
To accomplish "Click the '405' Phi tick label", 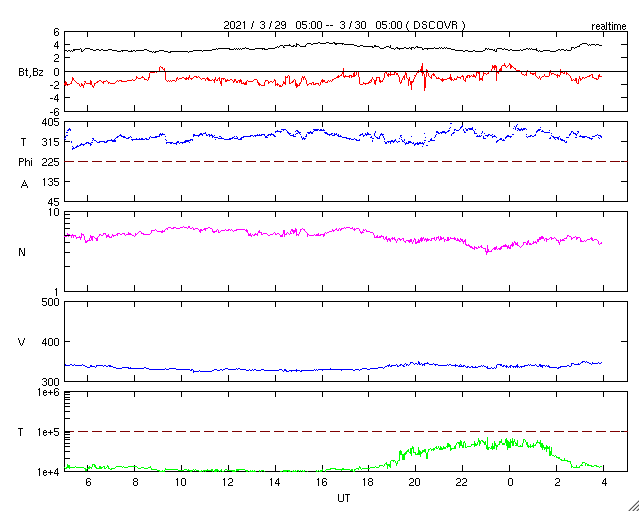I will click(x=51, y=122).
